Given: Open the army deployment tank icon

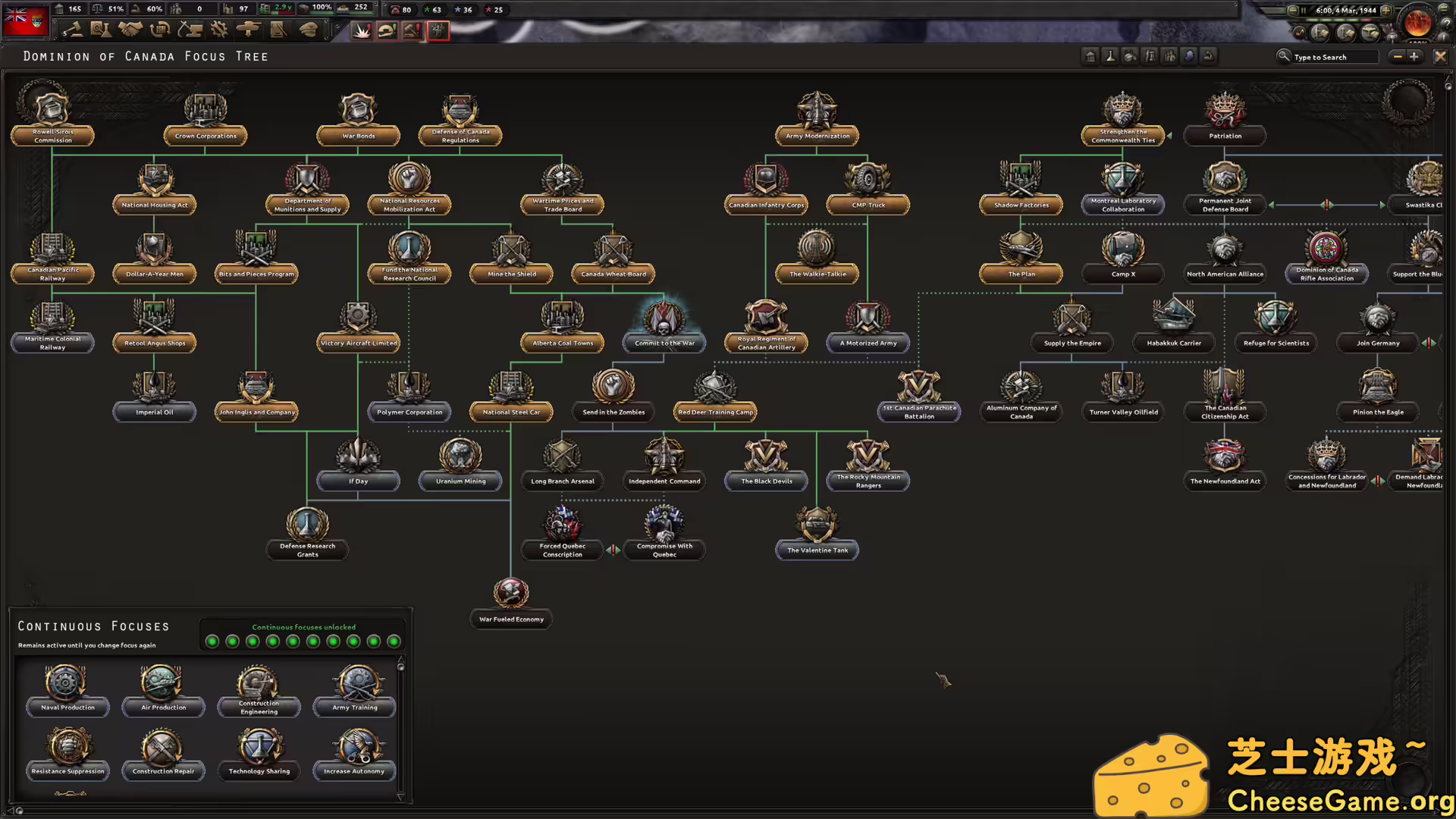Looking at the screenshot, I should pyautogui.click(x=248, y=29).
